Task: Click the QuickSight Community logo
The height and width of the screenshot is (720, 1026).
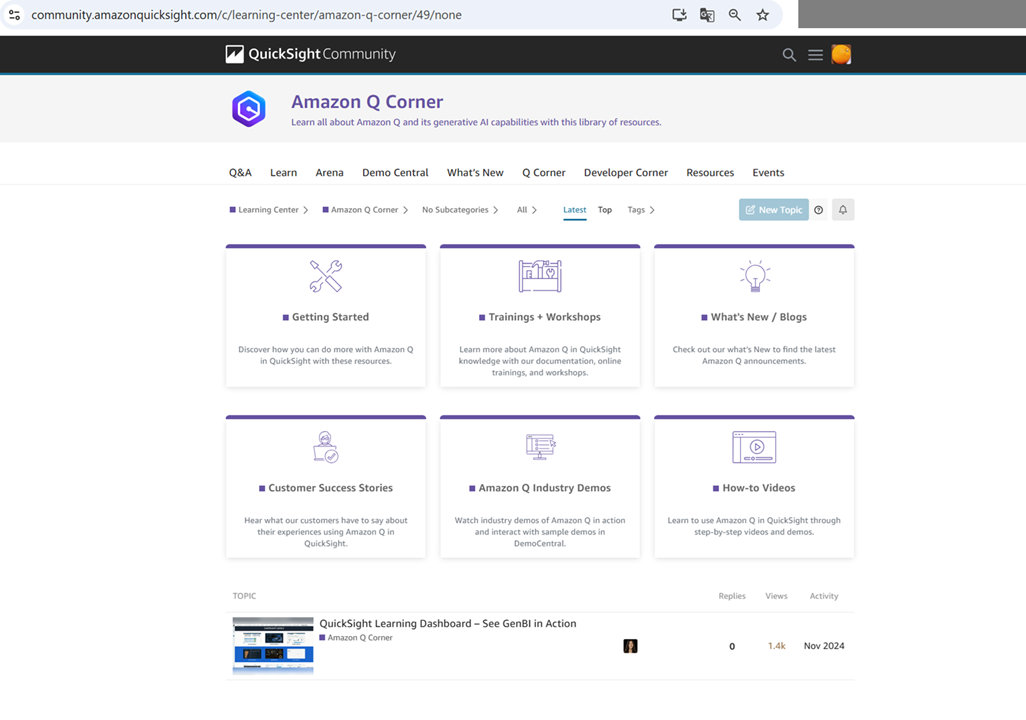Action: tap(310, 54)
